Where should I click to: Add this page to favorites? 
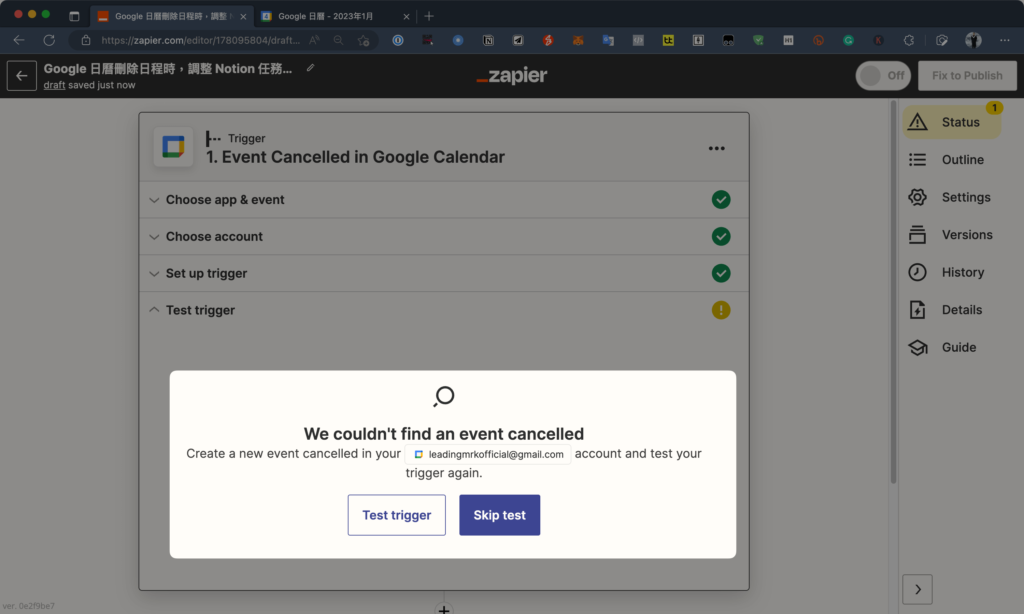(x=364, y=40)
